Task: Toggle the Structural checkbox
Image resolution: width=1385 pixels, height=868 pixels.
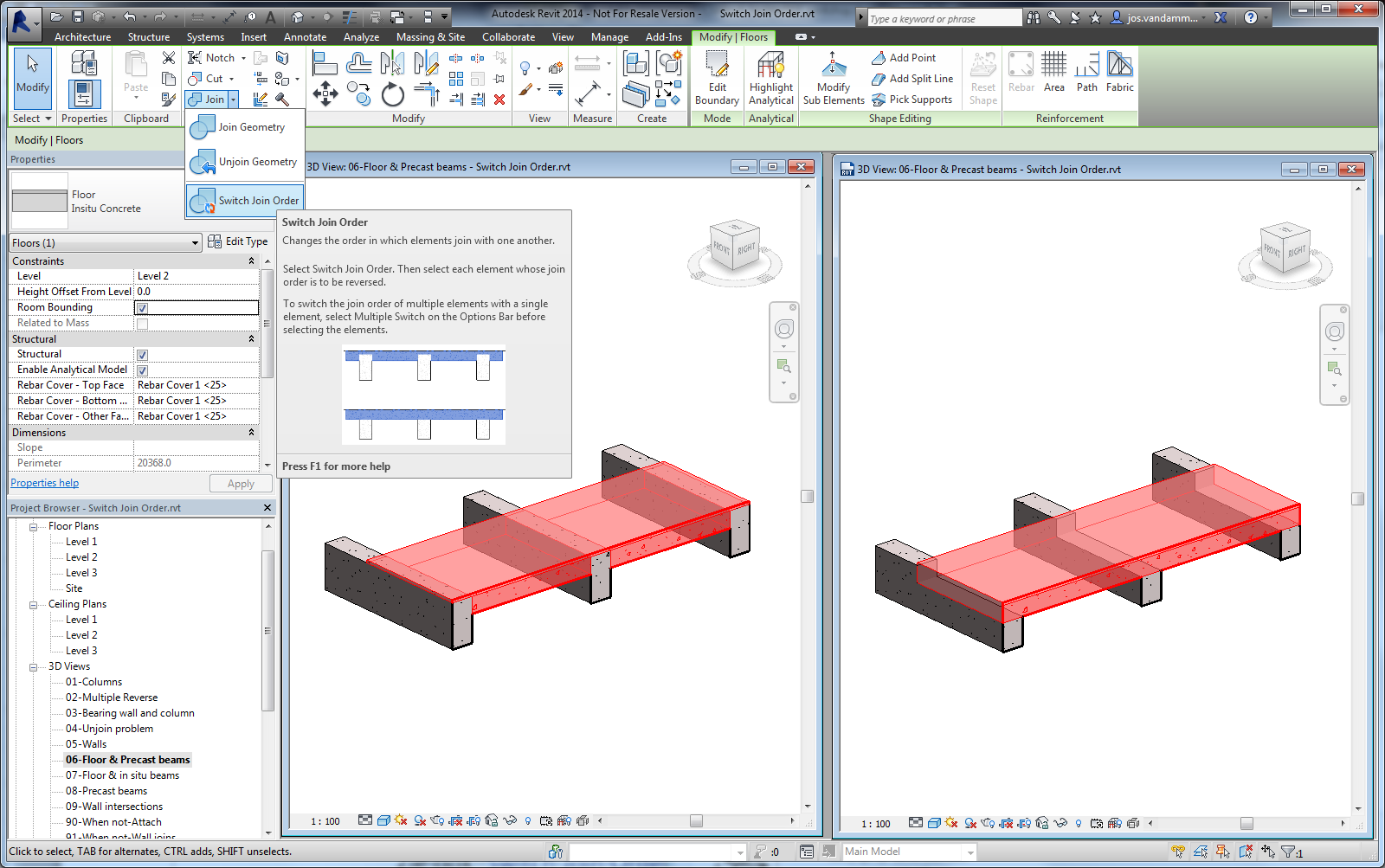Action: point(142,355)
